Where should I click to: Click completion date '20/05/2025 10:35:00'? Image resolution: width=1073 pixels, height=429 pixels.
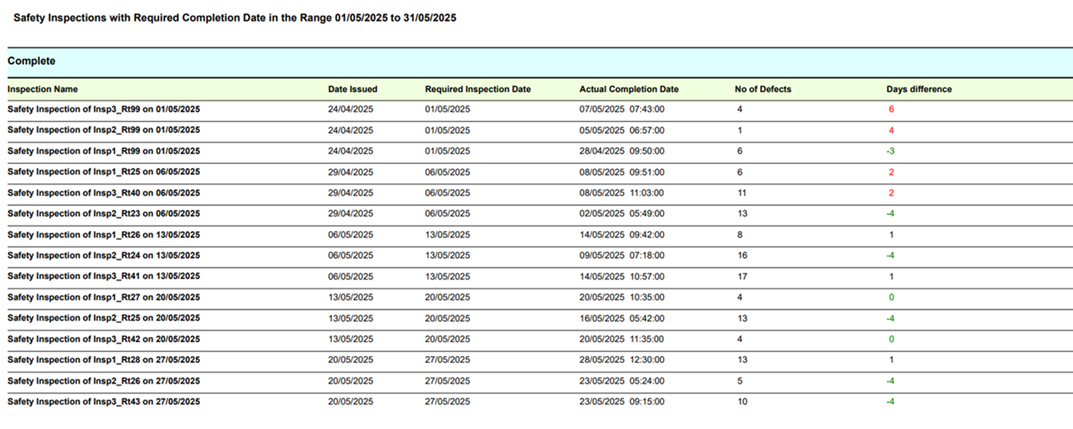[622, 297]
